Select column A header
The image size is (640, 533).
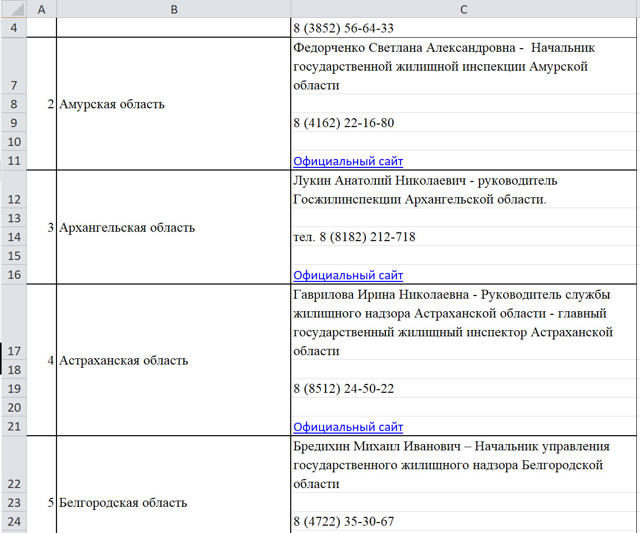pos(42,9)
